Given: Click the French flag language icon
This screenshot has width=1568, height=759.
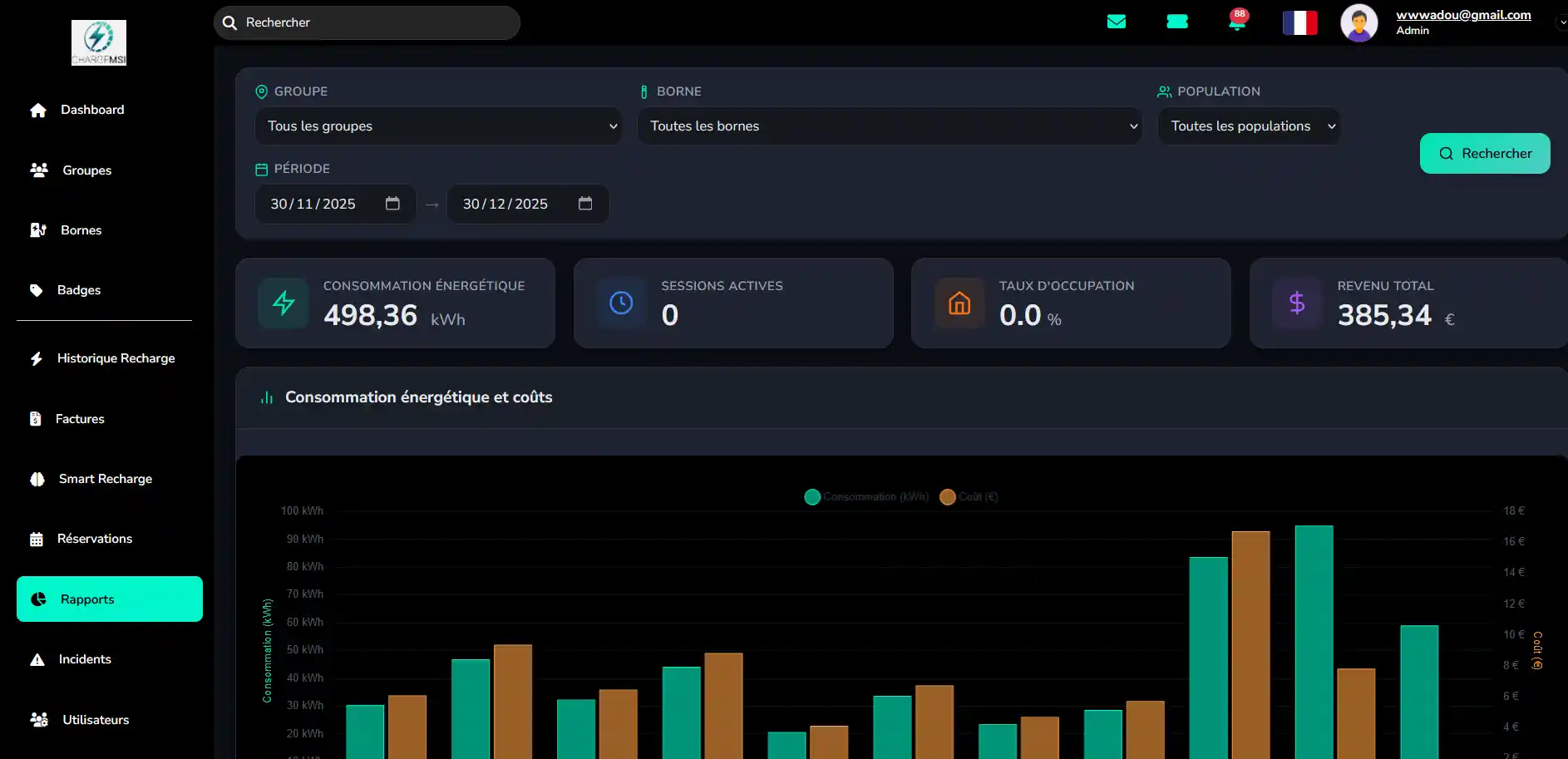Looking at the screenshot, I should tap(1299, 22).
